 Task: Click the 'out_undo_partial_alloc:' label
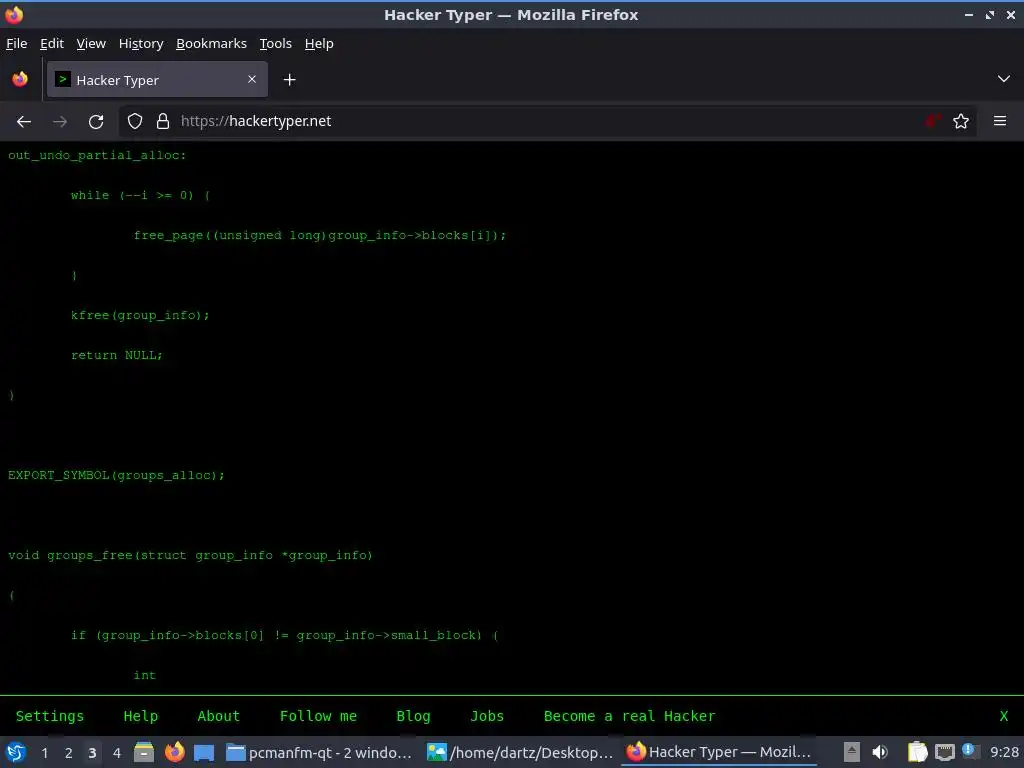[x=97, y=155]
